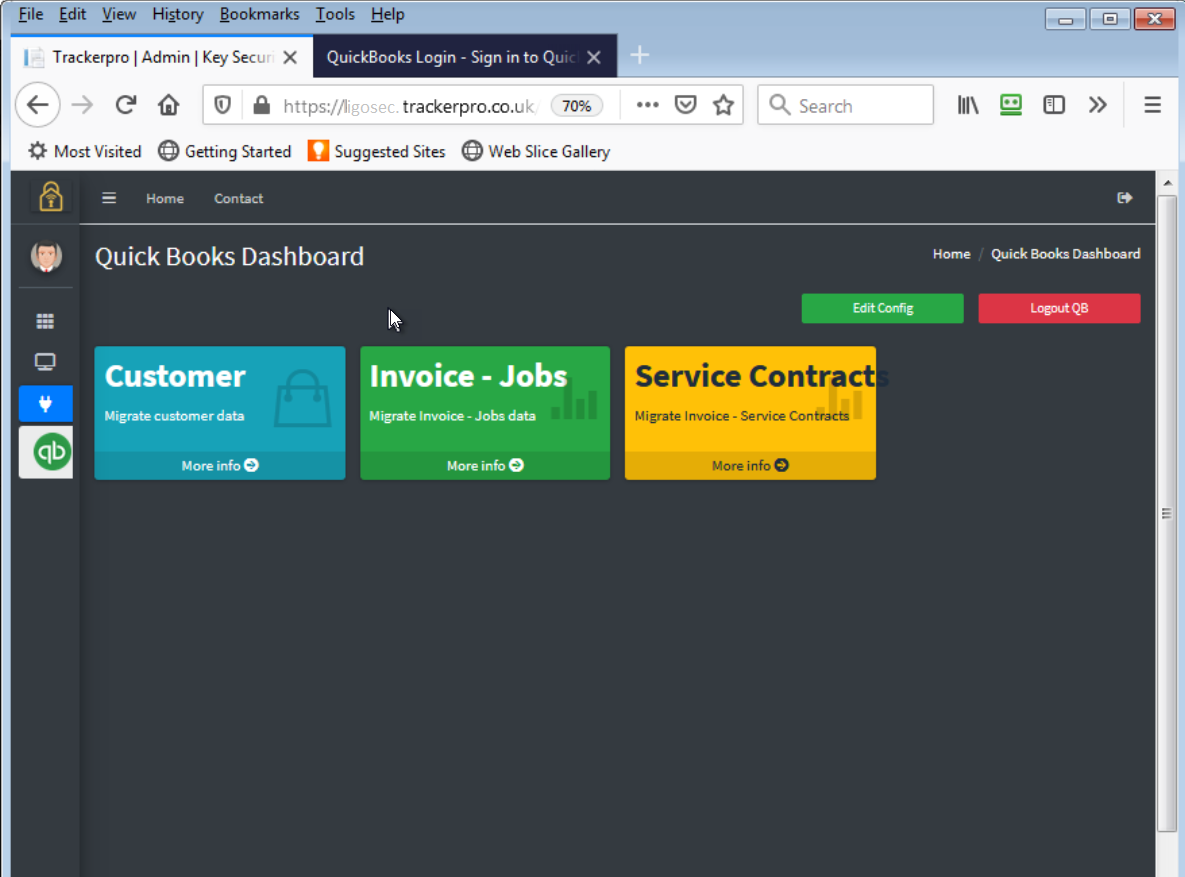
Task: Click More info on Invoice - Jobs card
Action: pos(485,466)
